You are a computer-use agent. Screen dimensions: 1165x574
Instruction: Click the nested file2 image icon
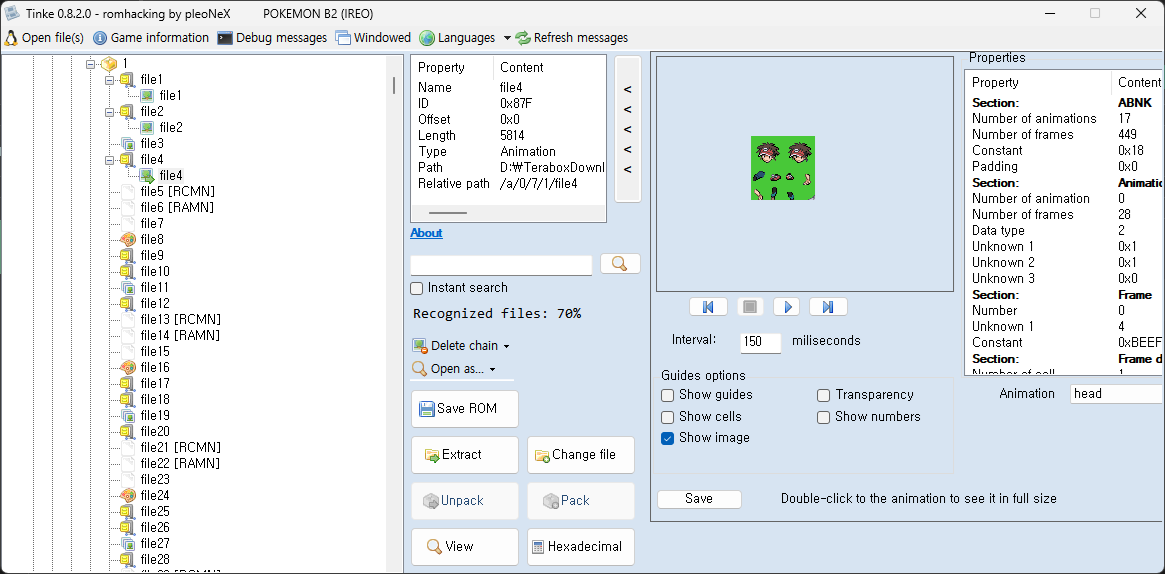point(147,127)
